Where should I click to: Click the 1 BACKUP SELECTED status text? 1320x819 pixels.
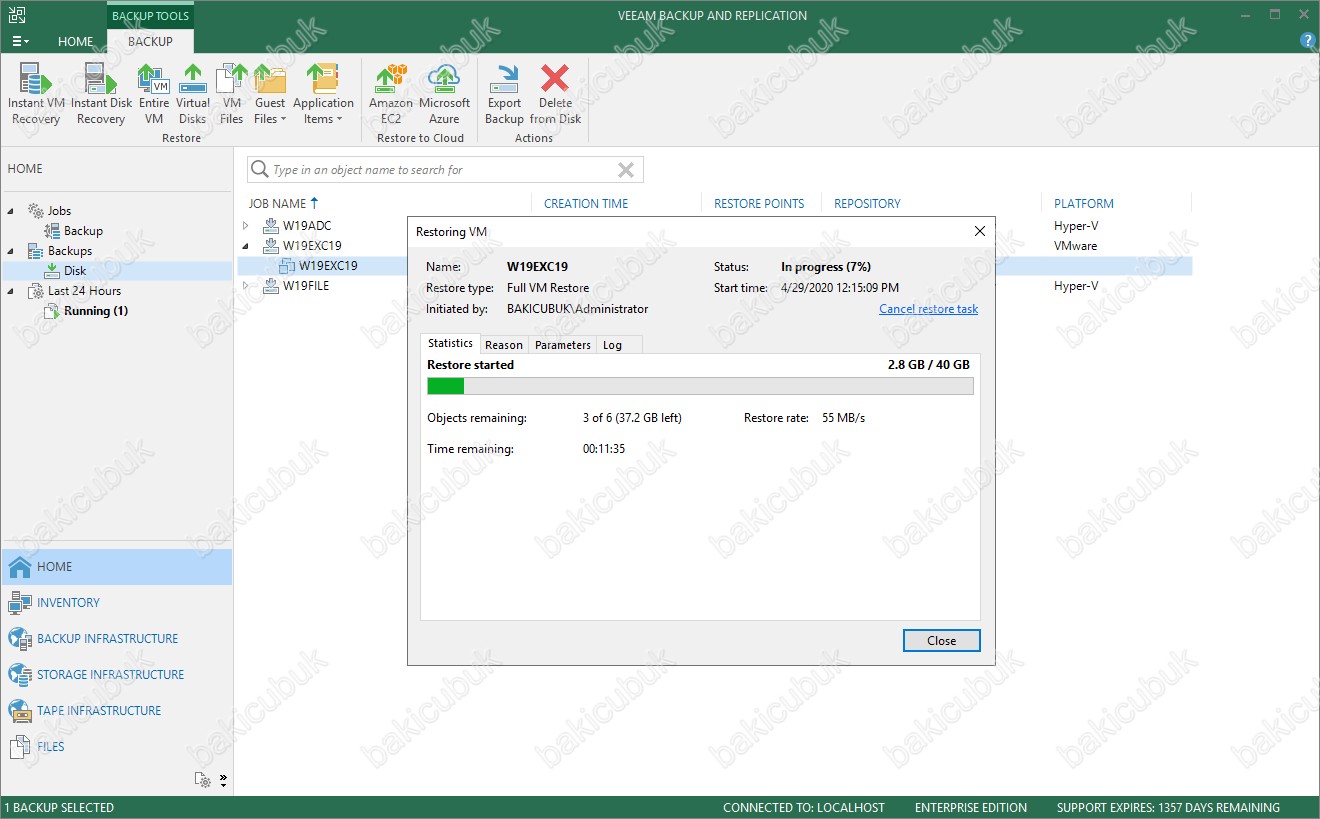tap(60, 808)
